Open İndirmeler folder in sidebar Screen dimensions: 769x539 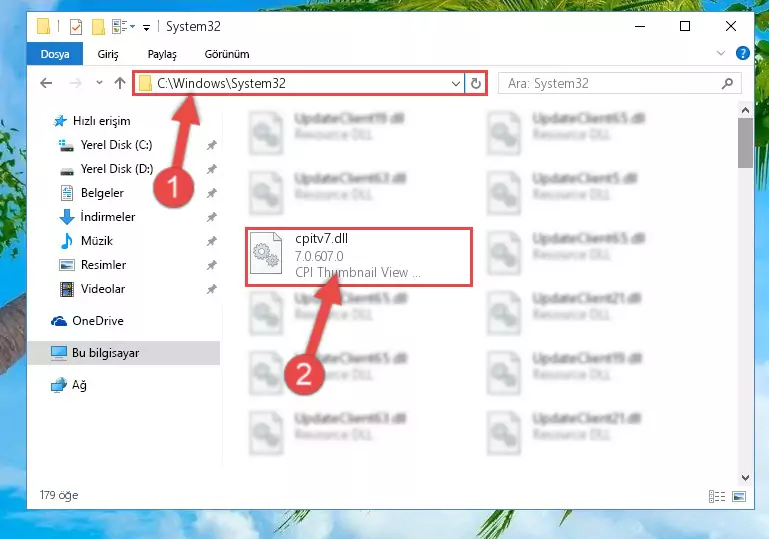tap(108, 217)
